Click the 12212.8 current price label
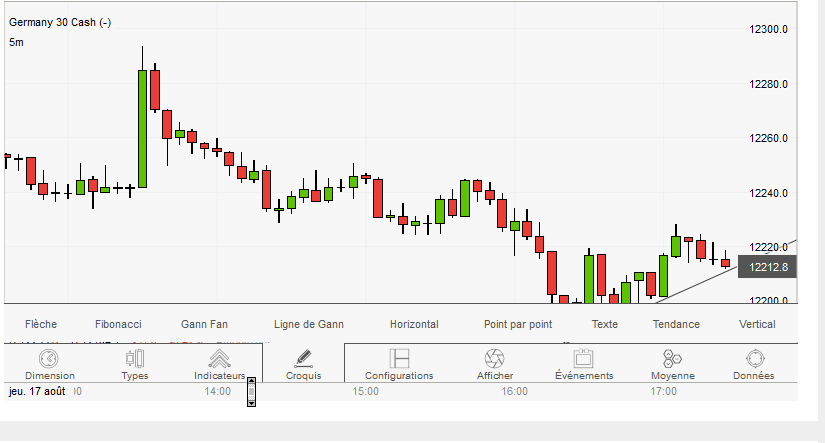825x443 pixels. pos(767,267)
